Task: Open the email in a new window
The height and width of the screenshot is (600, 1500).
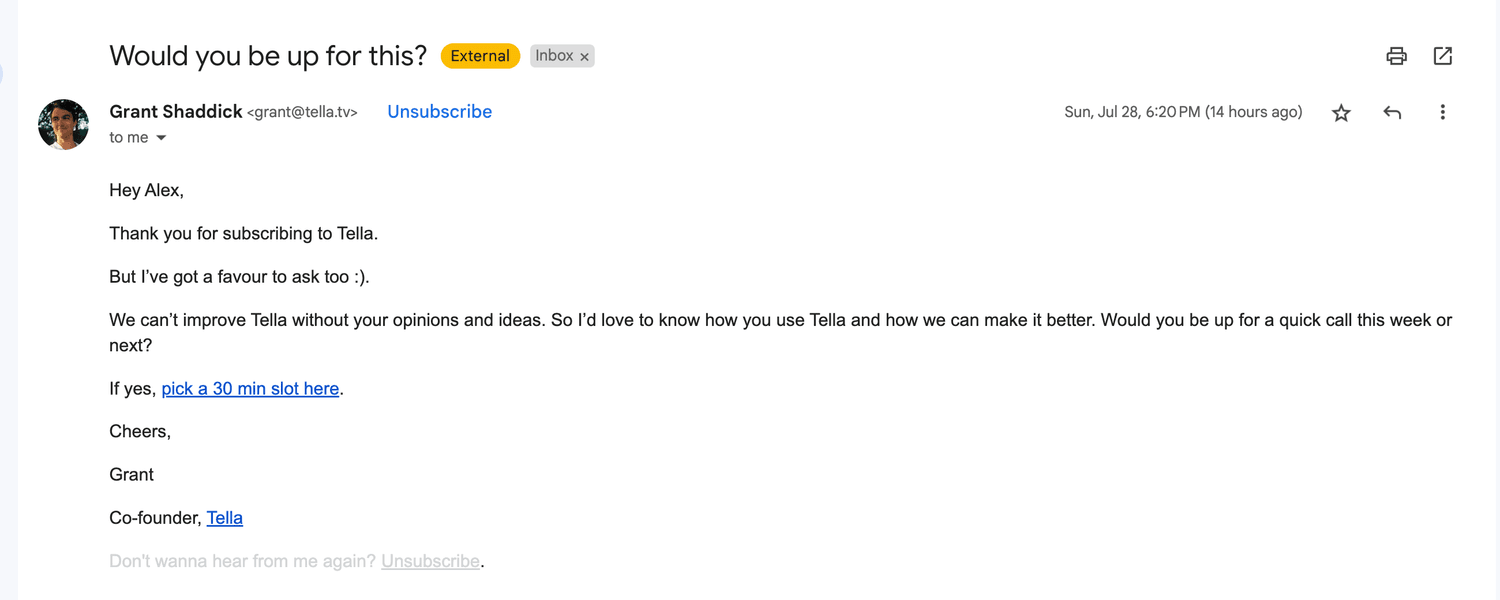Action: point(1442,56)
